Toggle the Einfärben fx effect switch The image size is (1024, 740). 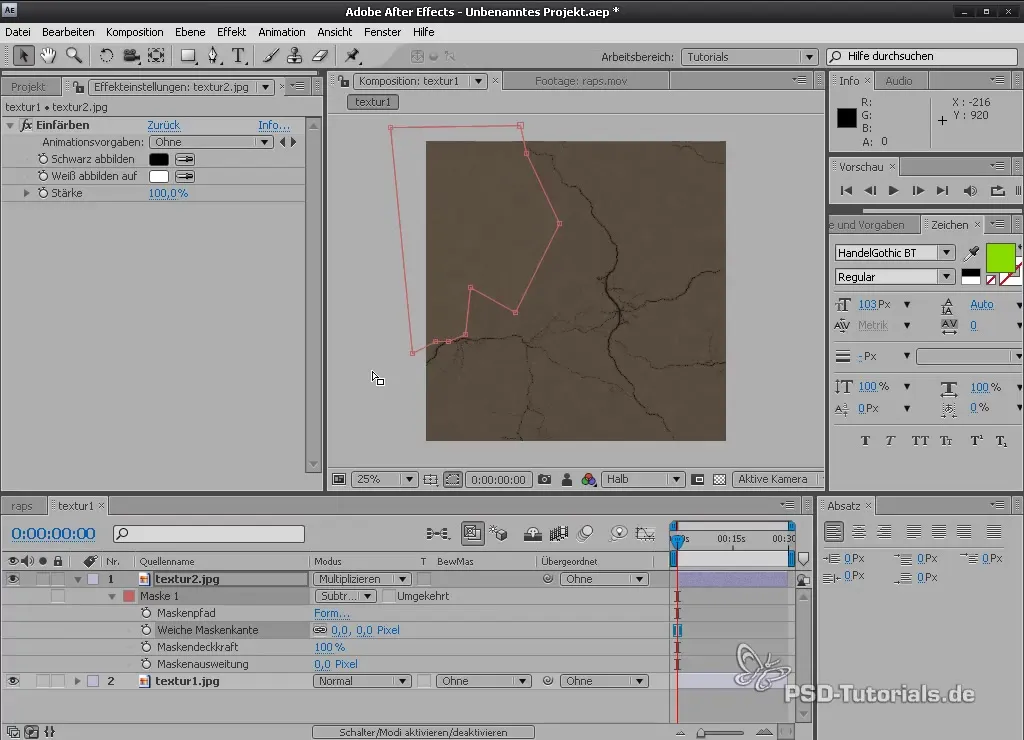point(26,125)
